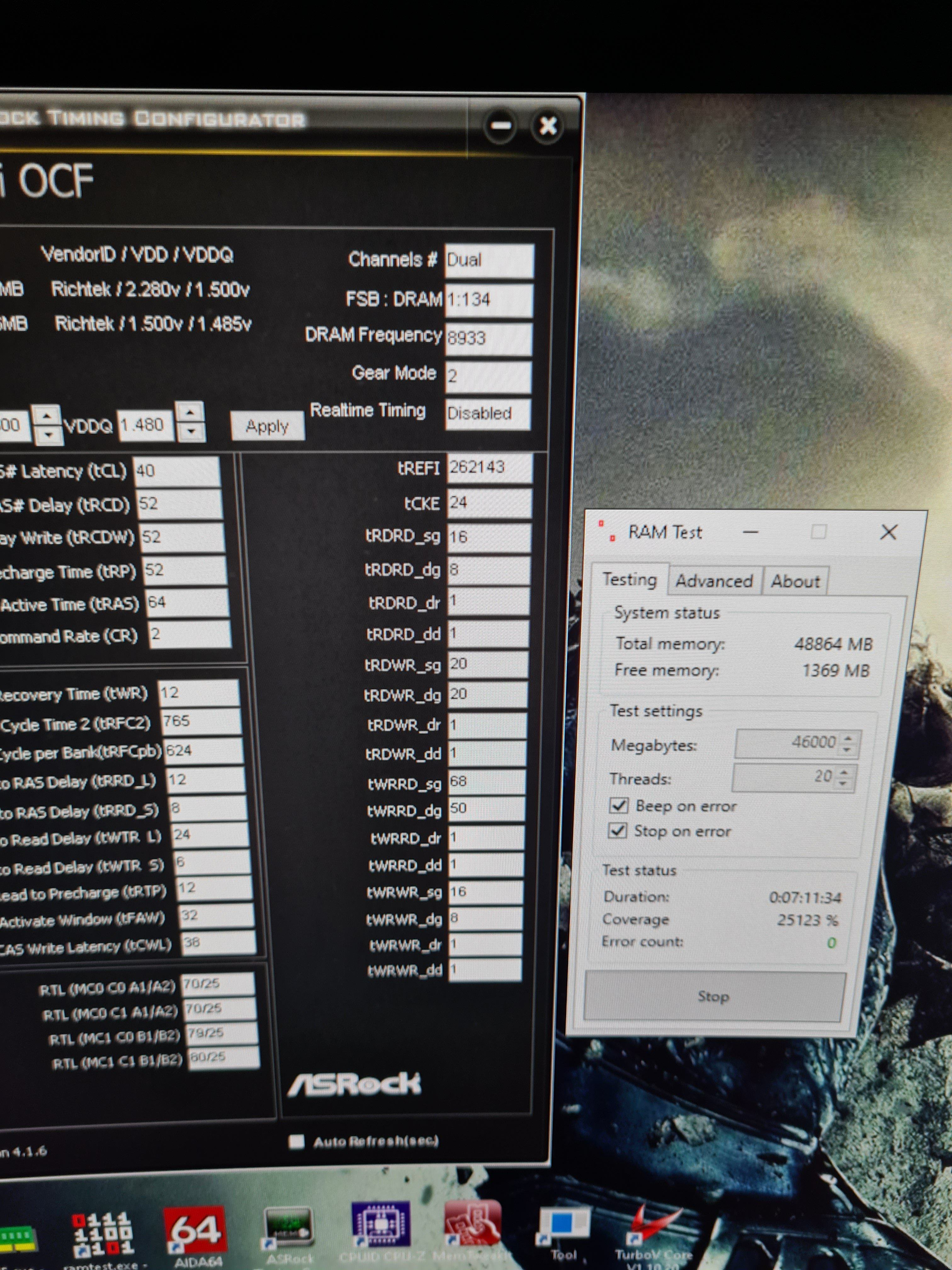The width and height of the screenshot is (952, 1270).
Task: Select the tFAW activate window field
Action: tap(216, 916)
